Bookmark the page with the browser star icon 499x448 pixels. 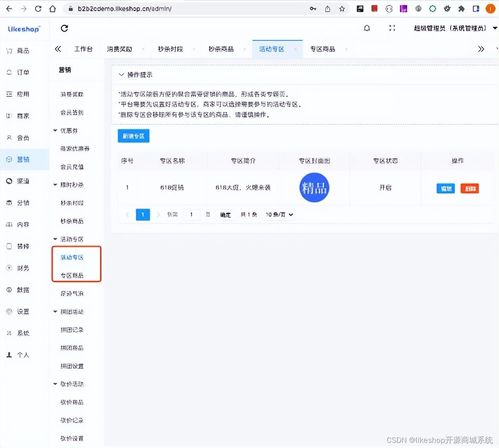click(342, 9)
